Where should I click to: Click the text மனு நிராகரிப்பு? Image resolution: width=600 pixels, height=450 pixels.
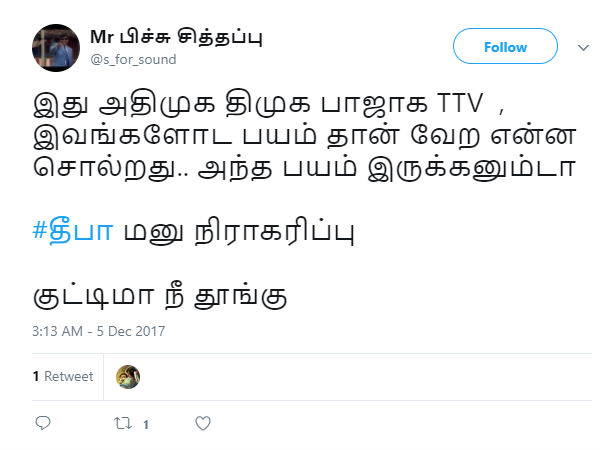[239, 232]
